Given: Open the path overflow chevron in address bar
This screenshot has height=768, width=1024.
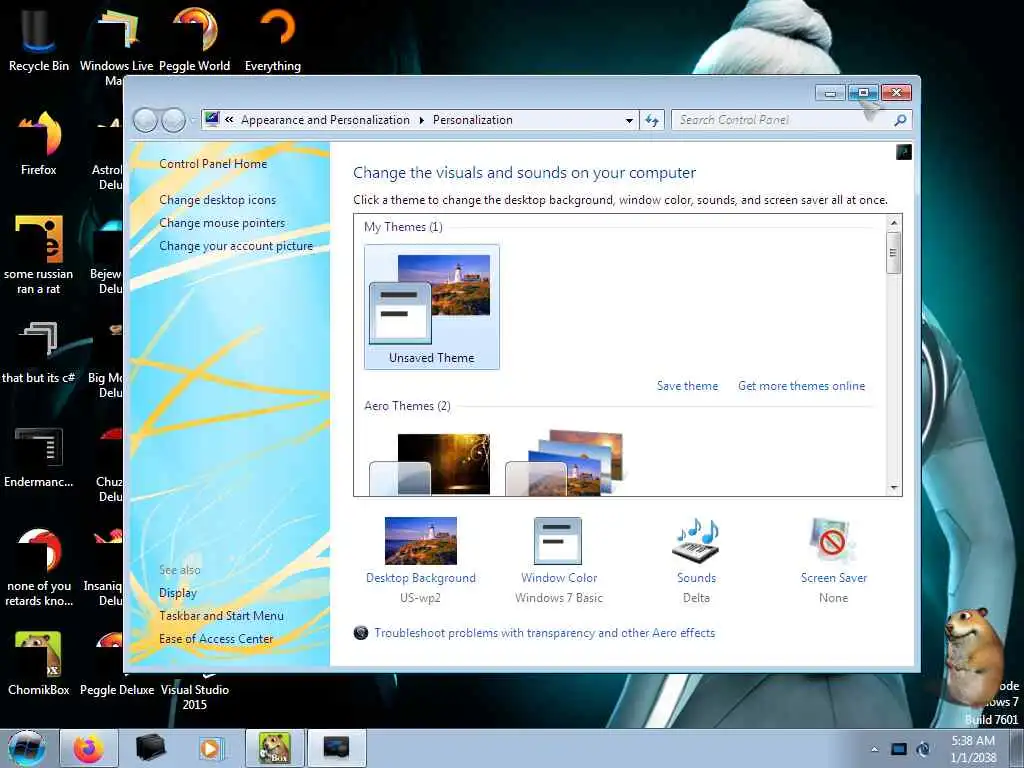Looking at the screenshot, I should 229,120.
